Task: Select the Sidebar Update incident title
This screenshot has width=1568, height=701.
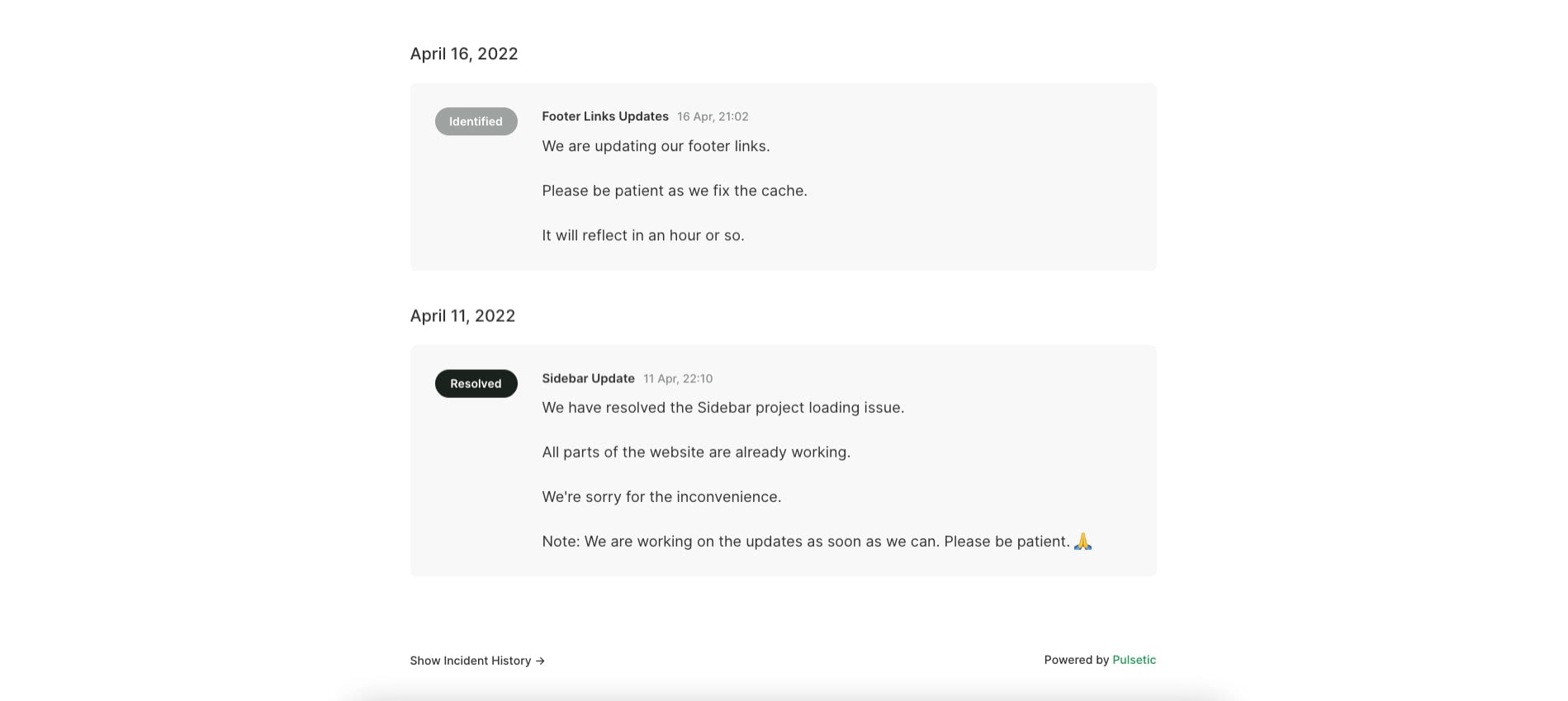Action: click(588, 378)
